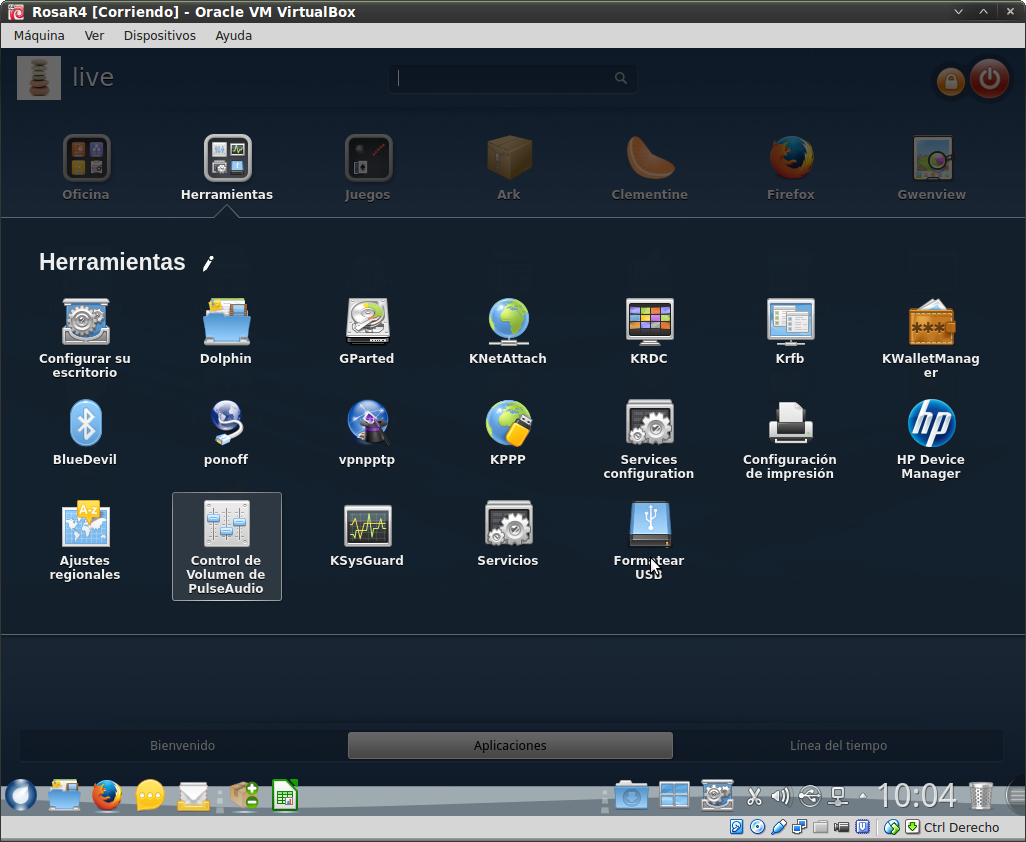The width and height of the screenshot is (1026, 842).
Task: Open BlueDevil Bluetooth tool
Action: [x=85, y=424]
